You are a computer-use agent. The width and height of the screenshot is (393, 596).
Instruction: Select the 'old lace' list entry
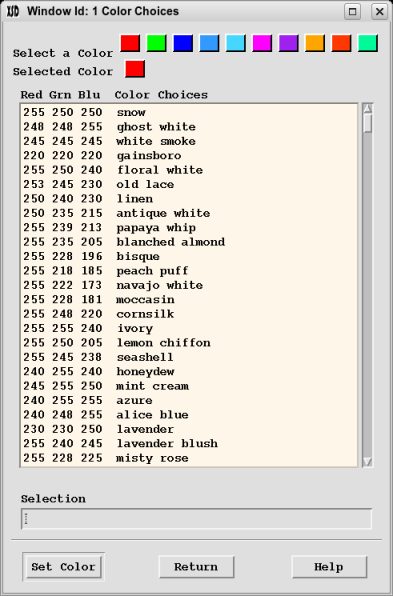point(189,185)
